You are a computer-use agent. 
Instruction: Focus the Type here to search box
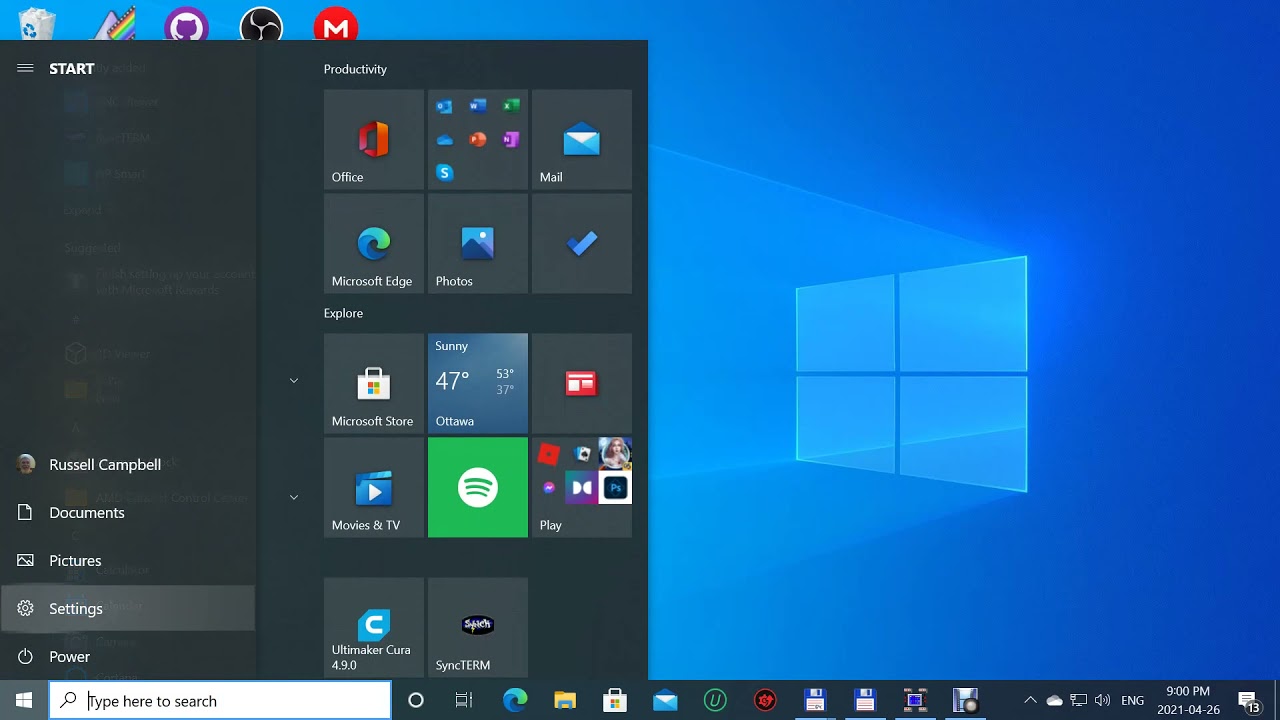click(x=220, y=700)
